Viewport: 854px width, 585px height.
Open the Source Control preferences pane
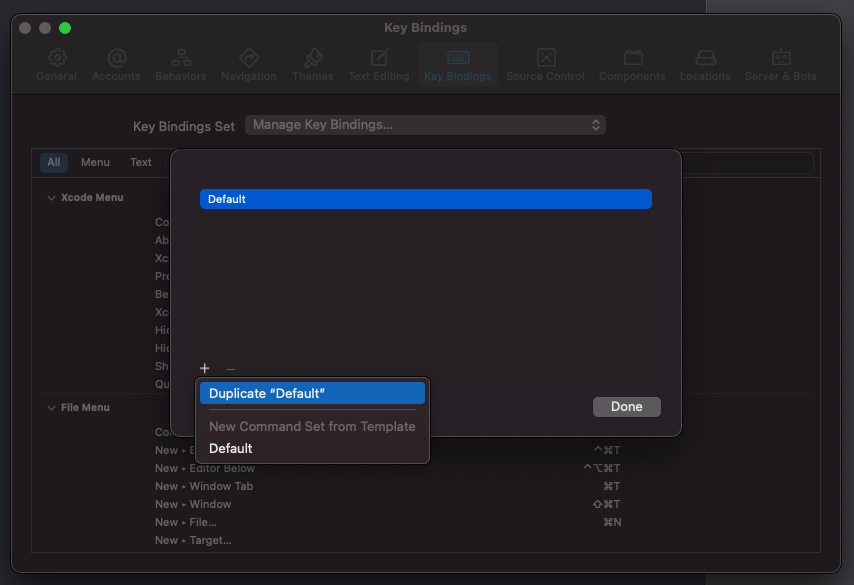coord(545,65)
